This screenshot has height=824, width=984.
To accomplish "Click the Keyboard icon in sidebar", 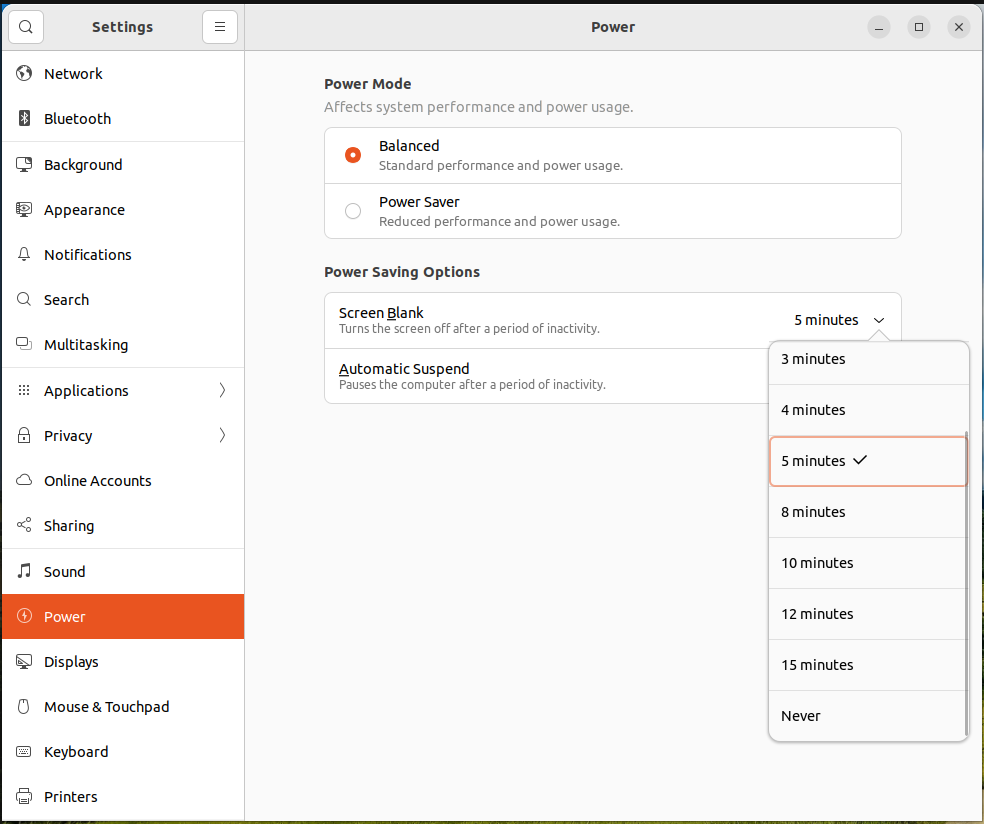I will pos(24,752).
